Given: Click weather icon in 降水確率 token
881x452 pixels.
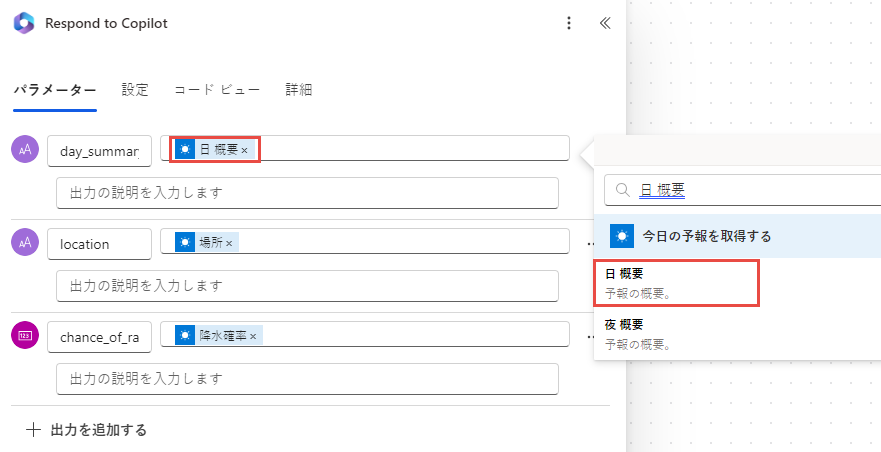Looking at the screenshot, I should (x=185, y=336).
